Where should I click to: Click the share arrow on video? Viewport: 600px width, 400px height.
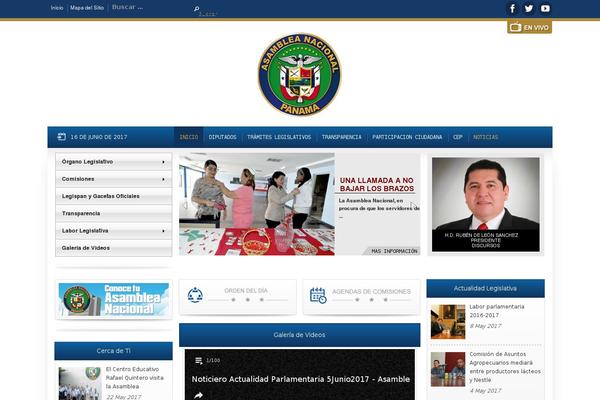(198, 394)
